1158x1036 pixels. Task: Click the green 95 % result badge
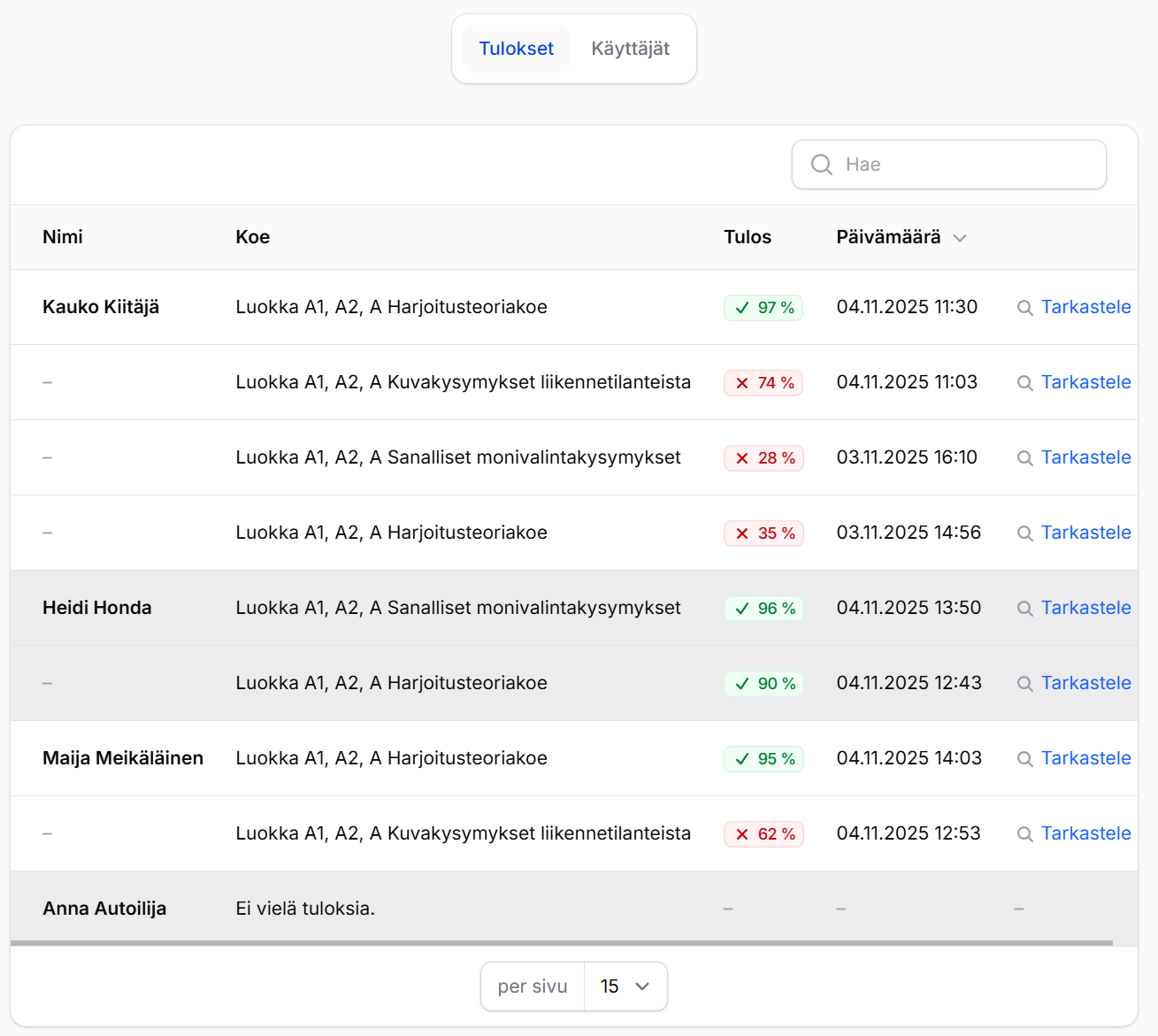click(763, 759)
